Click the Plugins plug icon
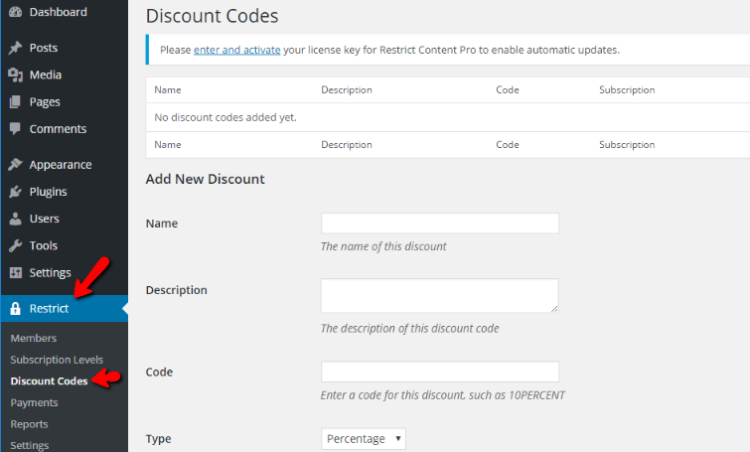 click(15, 192)
